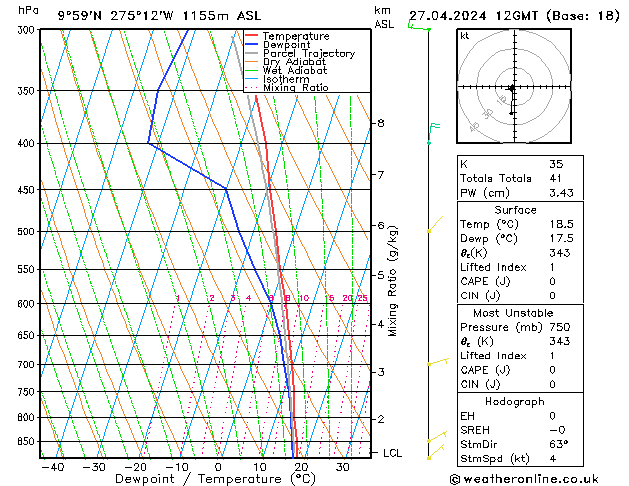This screenshot has height=486, width=629.
Task: Click the 'kt' unit label in hodograph
Action: tap(465, 36)
